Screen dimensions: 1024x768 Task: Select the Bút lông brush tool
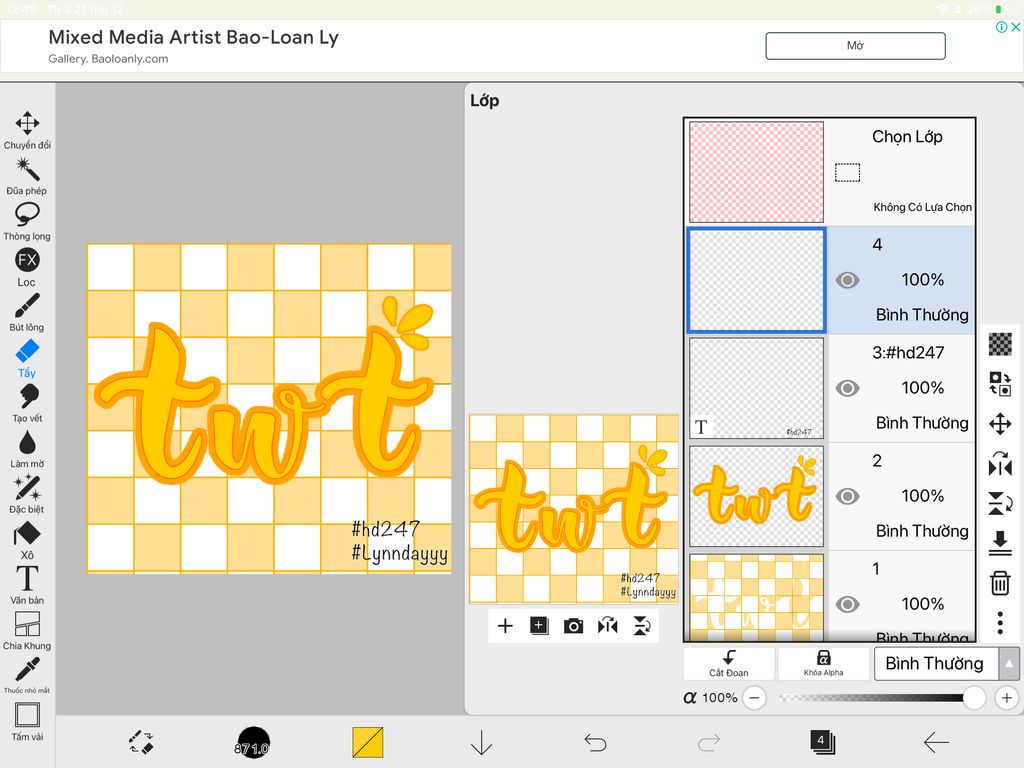27,312
